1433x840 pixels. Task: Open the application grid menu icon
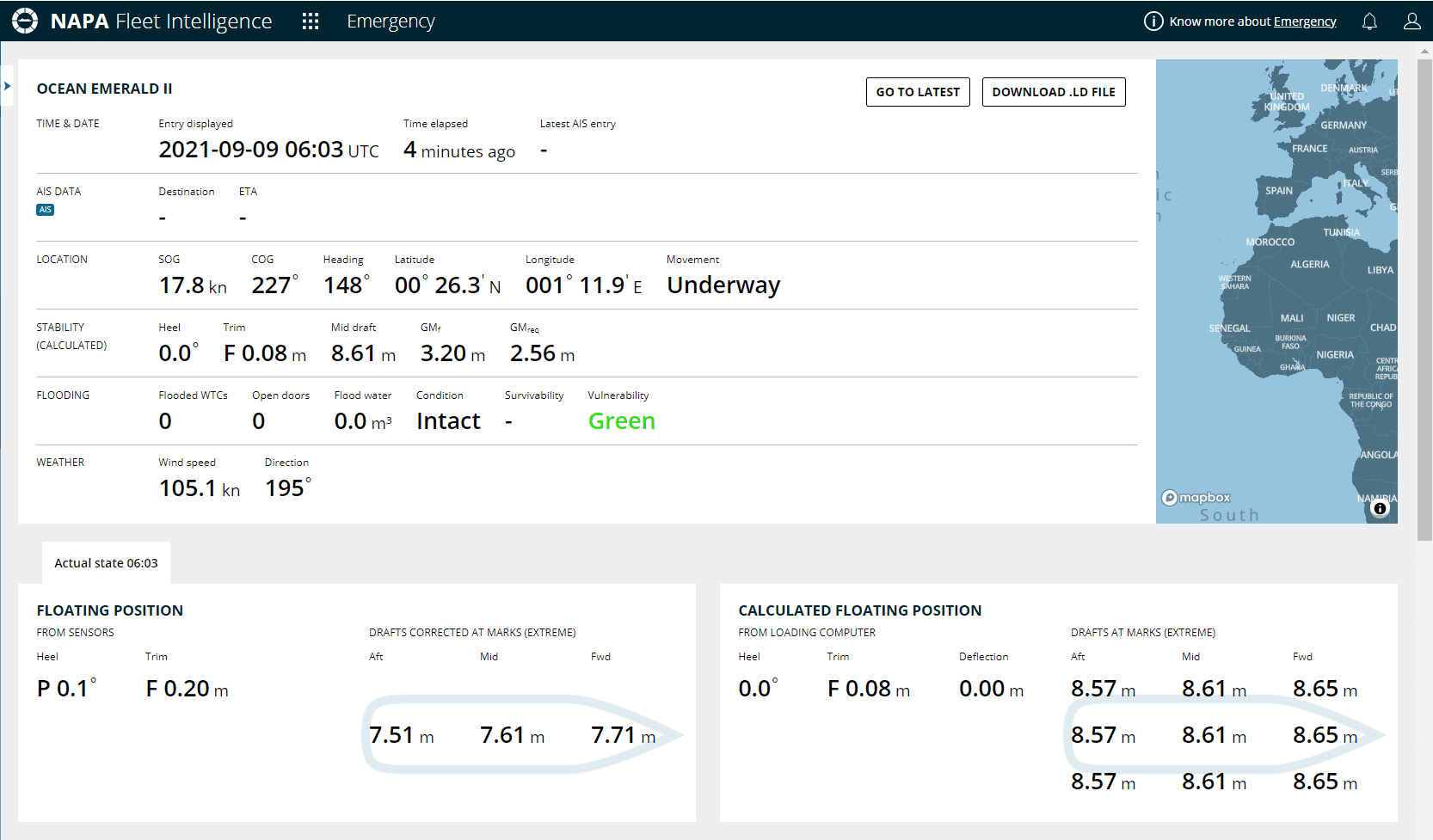(310, 21)
